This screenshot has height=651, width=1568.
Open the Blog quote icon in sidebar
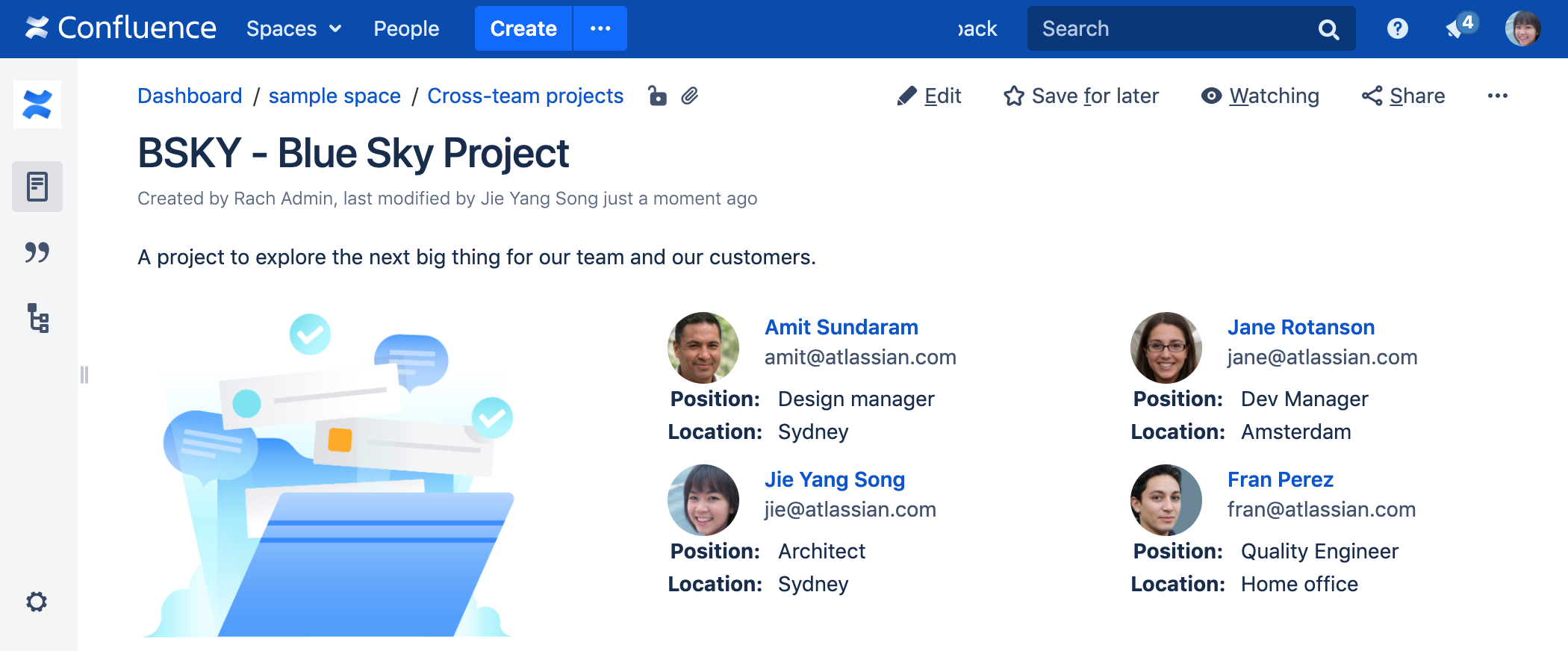[37, 252]
